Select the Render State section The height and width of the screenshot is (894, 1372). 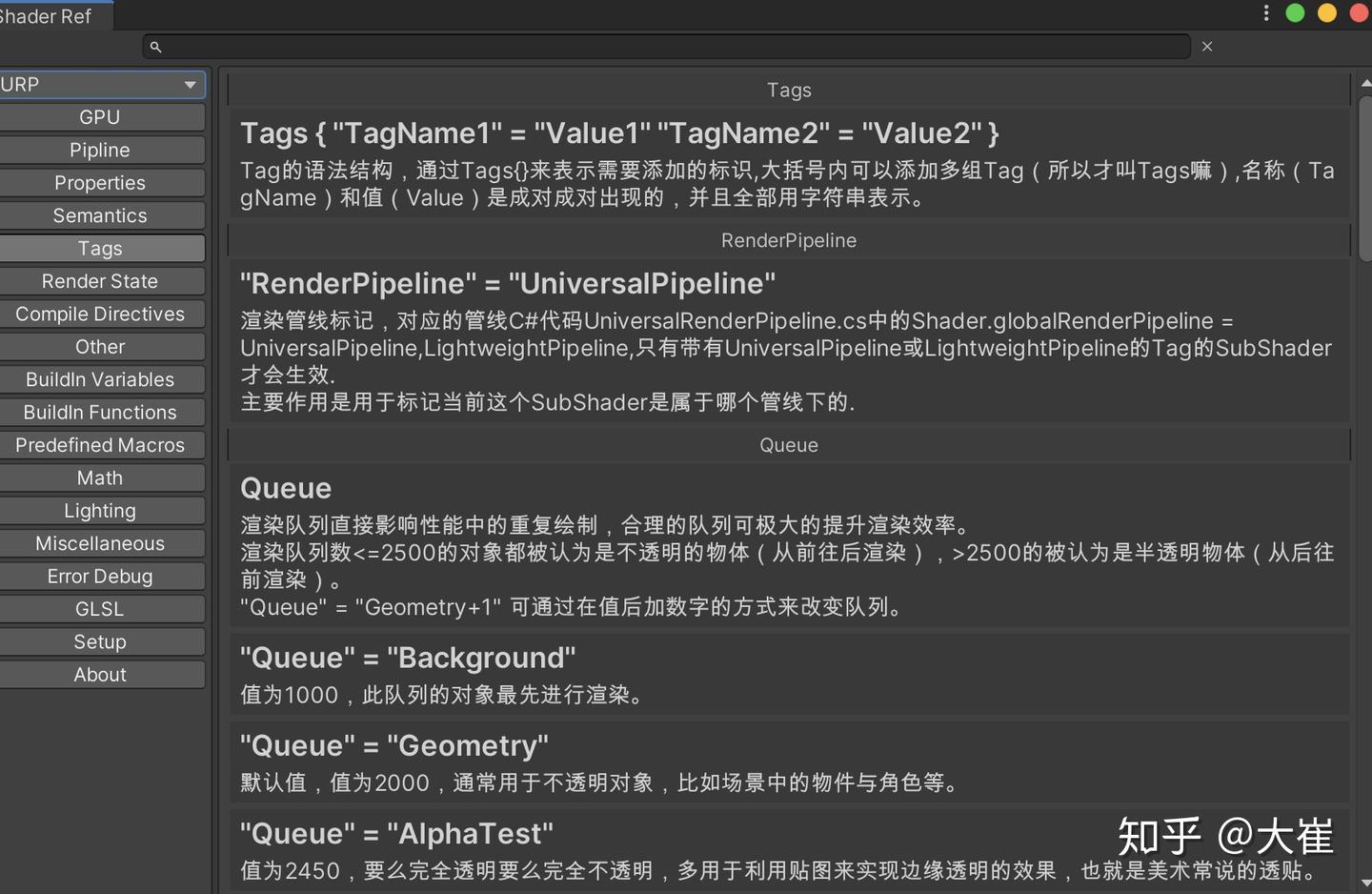point(101,280)
